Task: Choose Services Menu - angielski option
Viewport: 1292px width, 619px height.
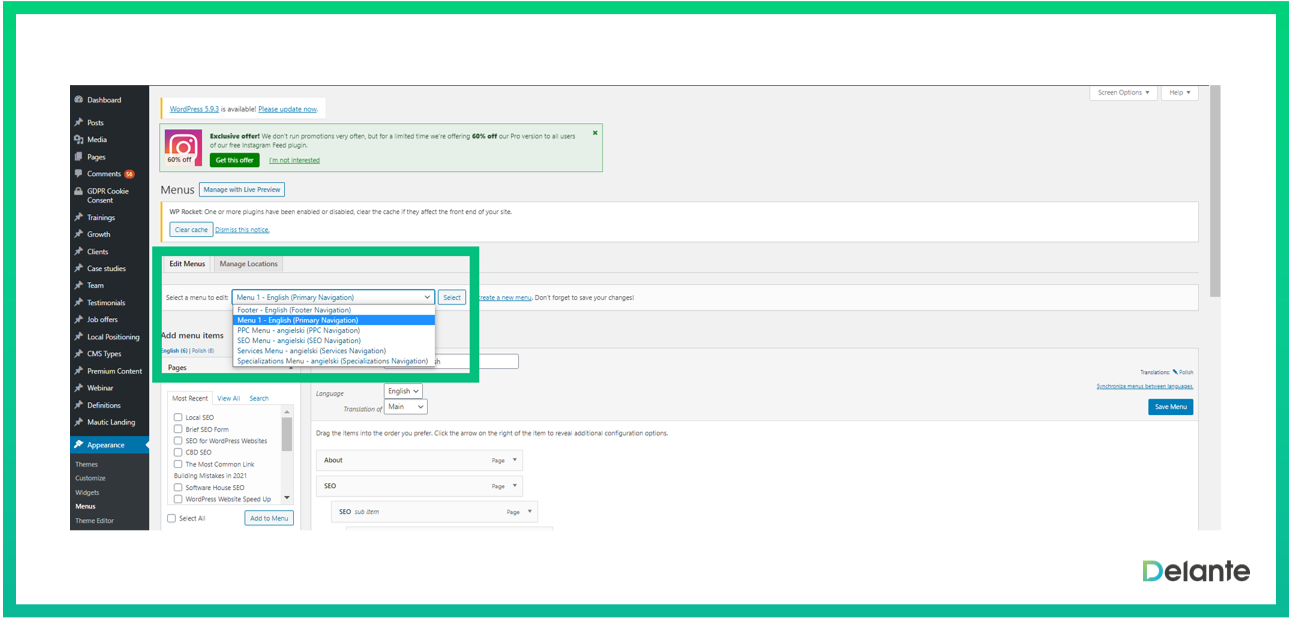Action: (x=334, y=351)
